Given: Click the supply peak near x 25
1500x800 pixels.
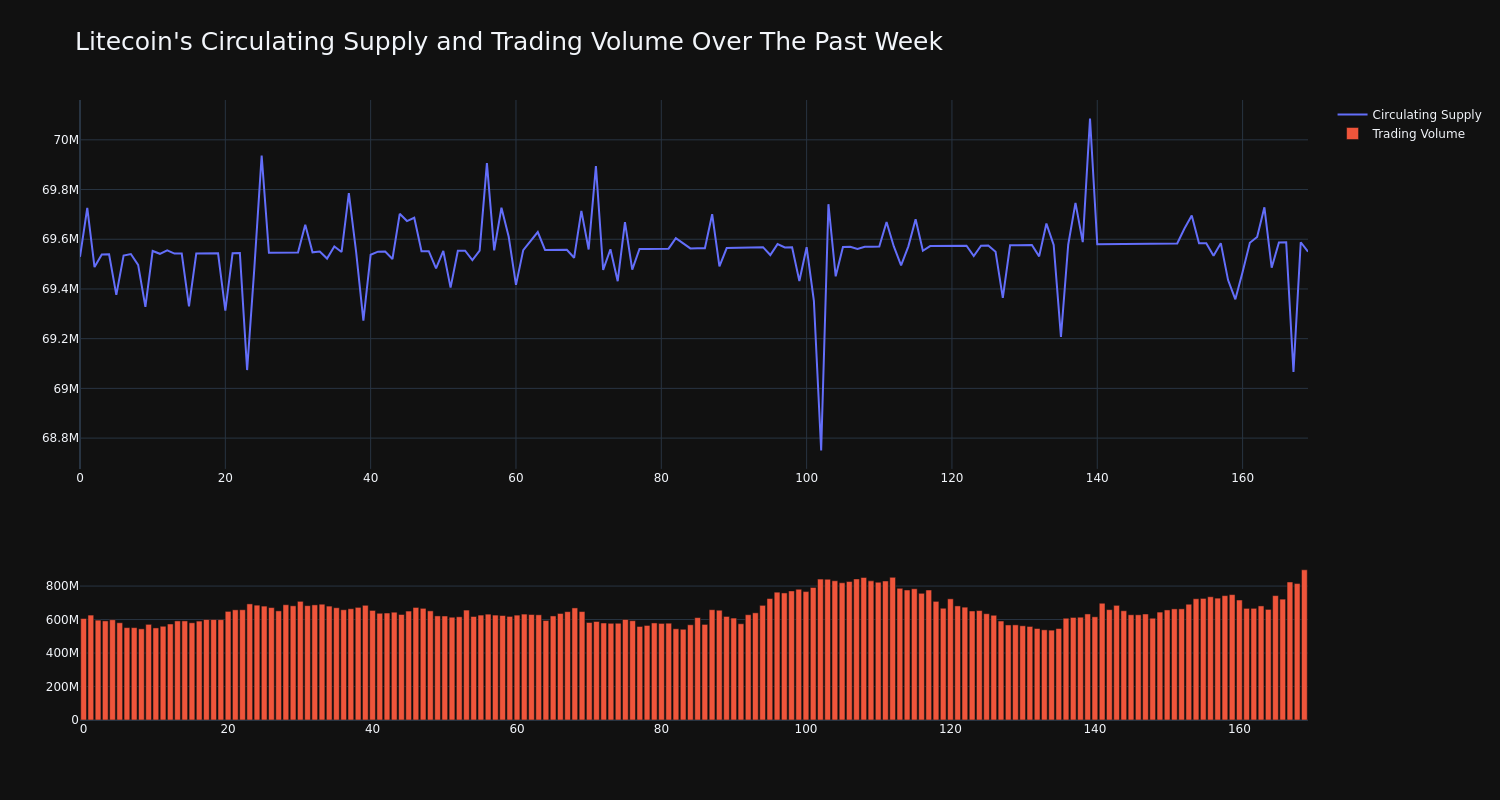Looking at the screenshot, I should 262,156.
